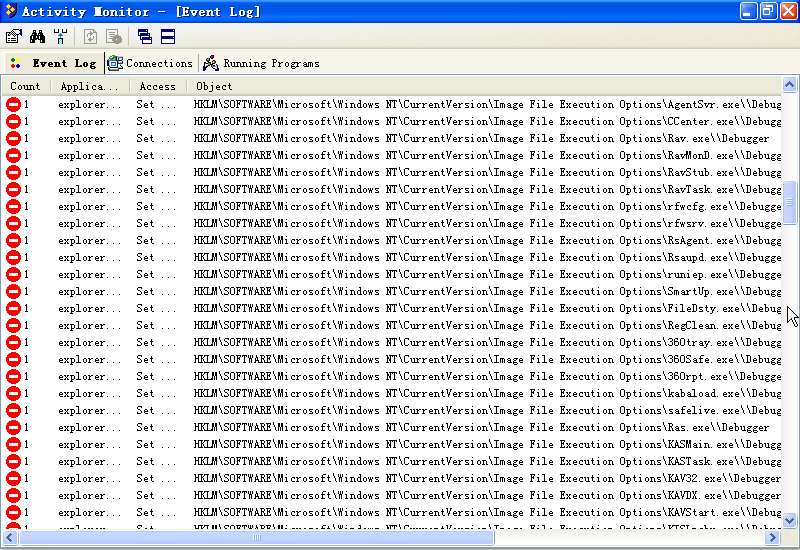Click the blocked icon on RavMonD.exe row
800x550 pixels.
[13, 156]
